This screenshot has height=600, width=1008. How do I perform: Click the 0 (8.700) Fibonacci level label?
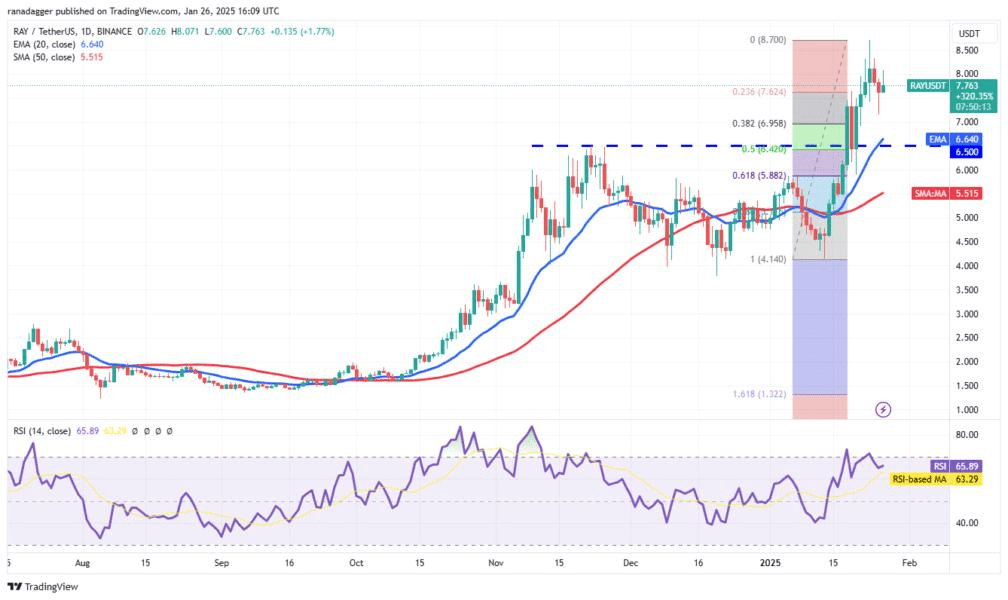point(768,40)
